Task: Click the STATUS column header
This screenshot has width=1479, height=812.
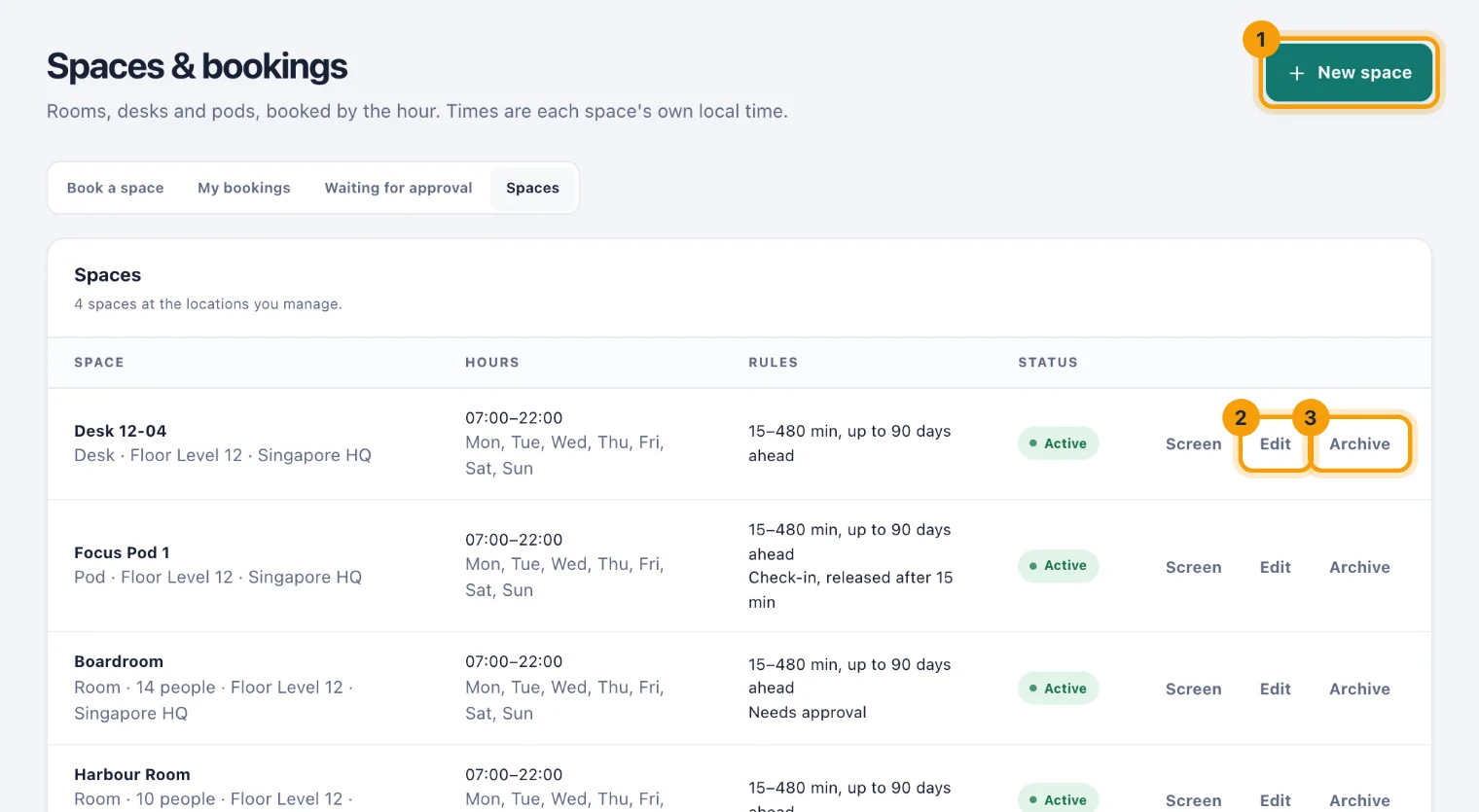Action: [1048, 363]
